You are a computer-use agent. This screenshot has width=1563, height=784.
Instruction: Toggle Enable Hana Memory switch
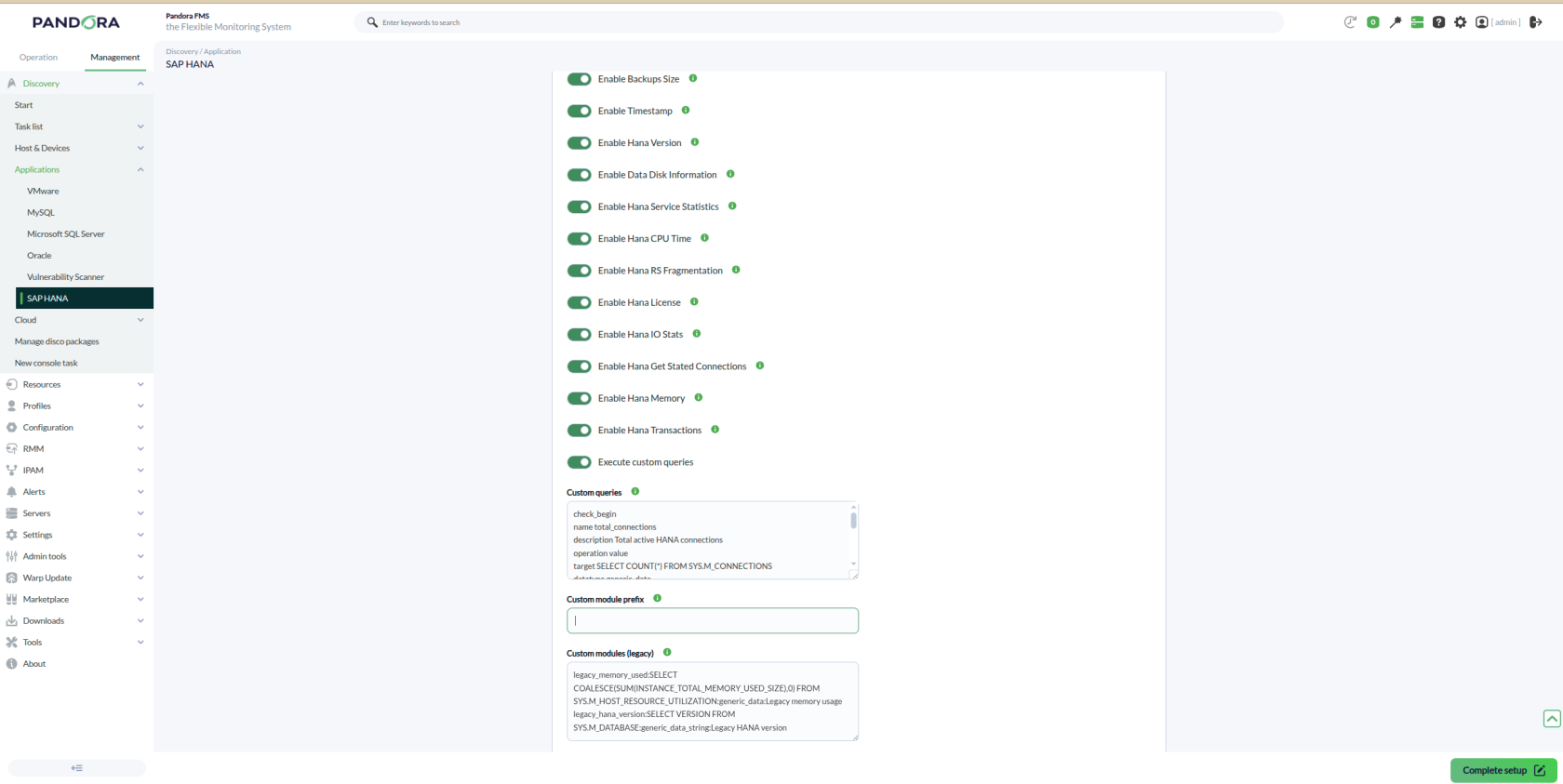[x=580, y=398]
